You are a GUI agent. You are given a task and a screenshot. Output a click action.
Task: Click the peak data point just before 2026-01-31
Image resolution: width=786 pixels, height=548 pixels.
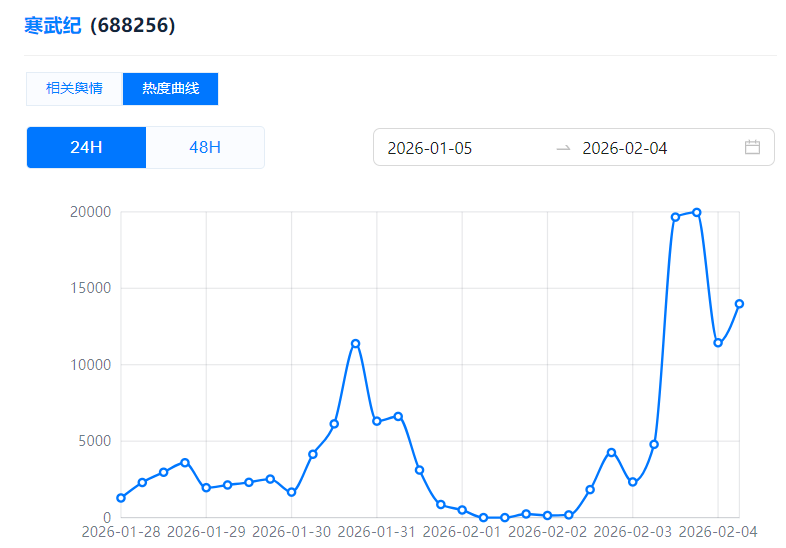pyautogui.click(x=355, y=344)
